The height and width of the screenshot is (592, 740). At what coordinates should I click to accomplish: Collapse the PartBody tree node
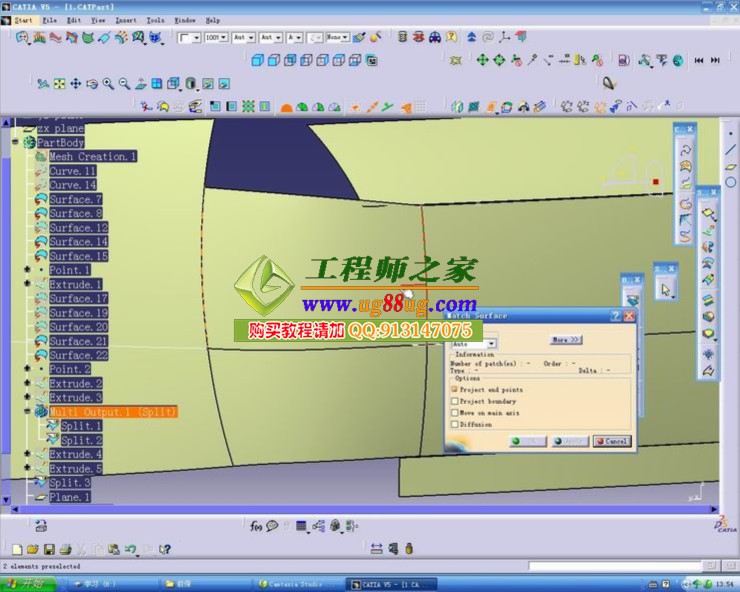click(16, 142)
